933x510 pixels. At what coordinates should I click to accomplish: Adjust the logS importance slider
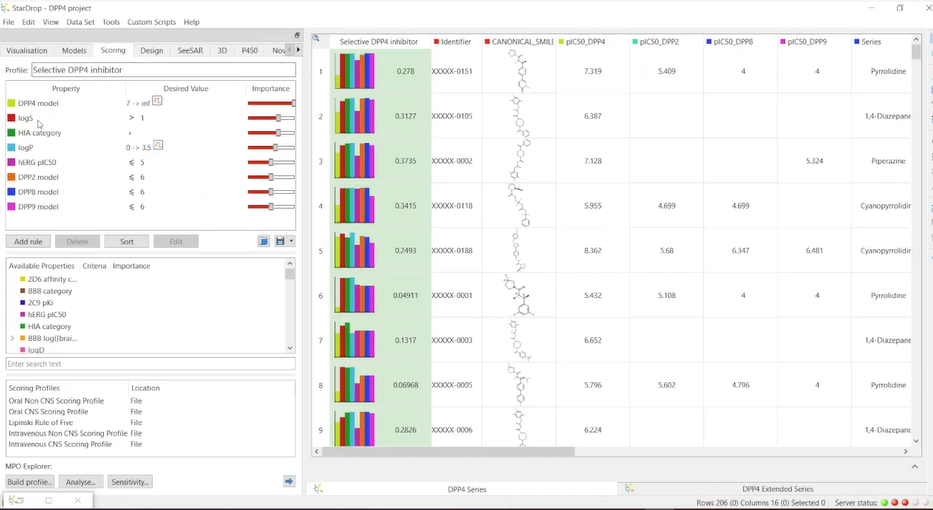(x=278, y=118)
